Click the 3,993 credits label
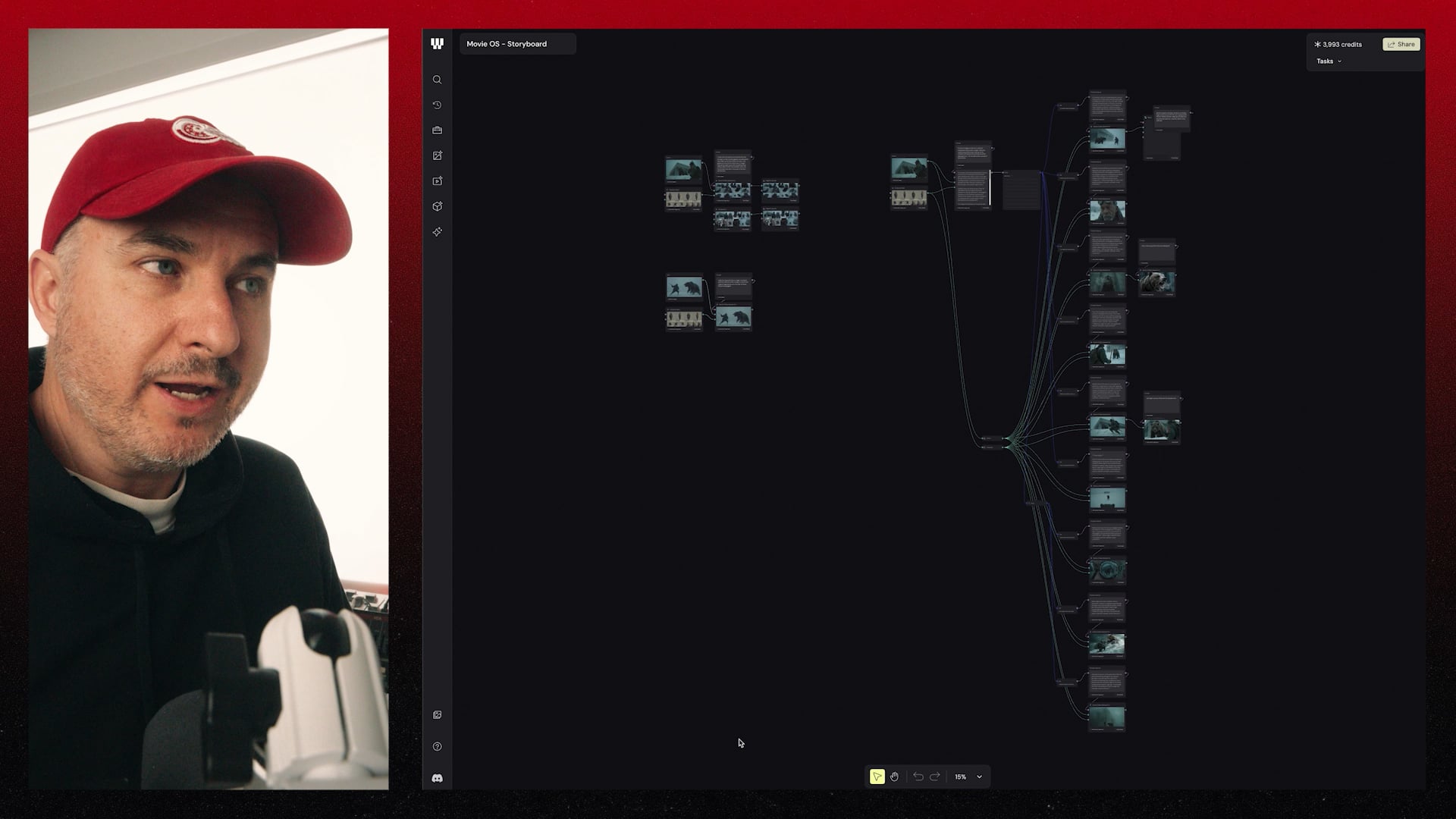This screenshot has width=1456, height=819. click(x=1337, y=44)
